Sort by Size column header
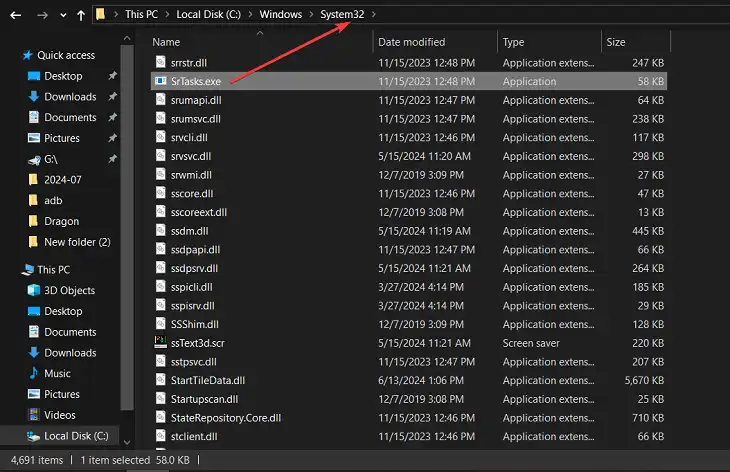 [615, 42]
